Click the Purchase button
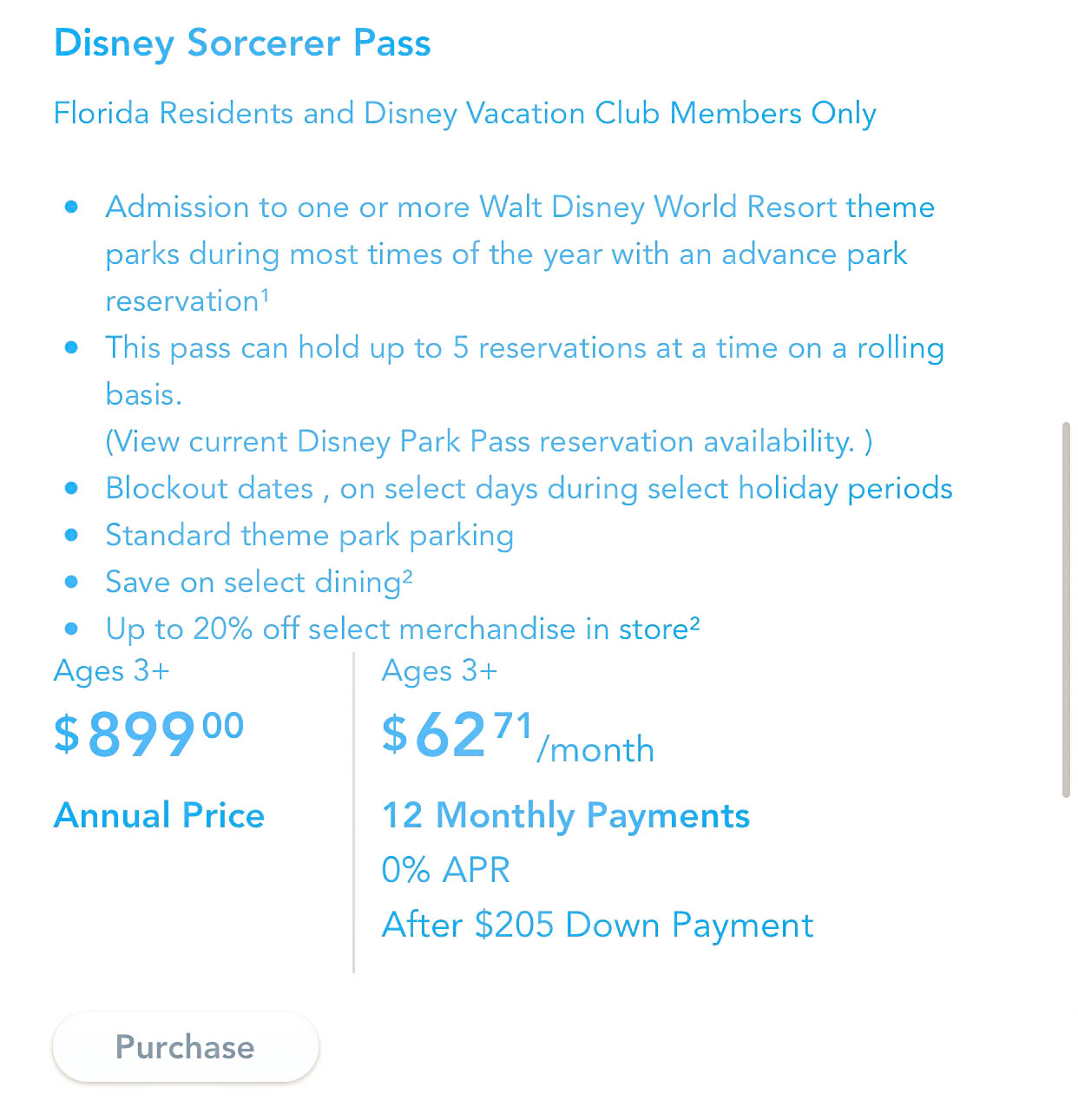1078x1120 pixels. click(x=185, y=1047)
